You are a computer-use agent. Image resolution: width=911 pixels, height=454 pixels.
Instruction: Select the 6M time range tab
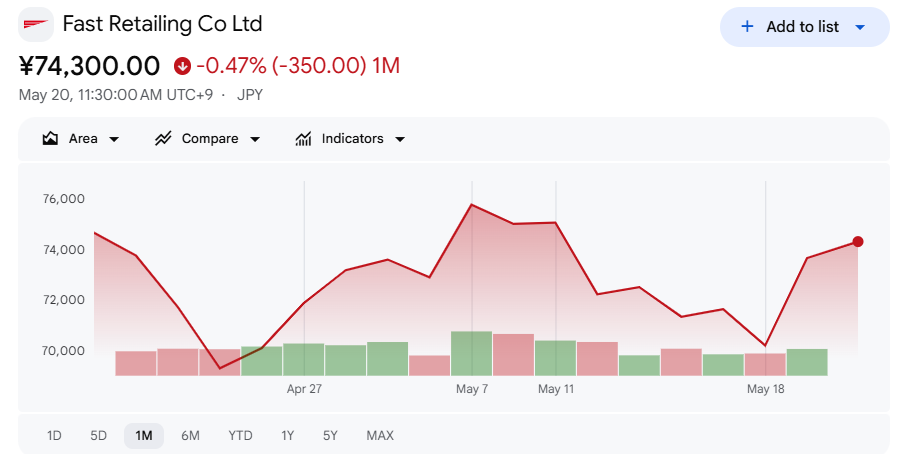pyautogui.click(x=190, y=435)
